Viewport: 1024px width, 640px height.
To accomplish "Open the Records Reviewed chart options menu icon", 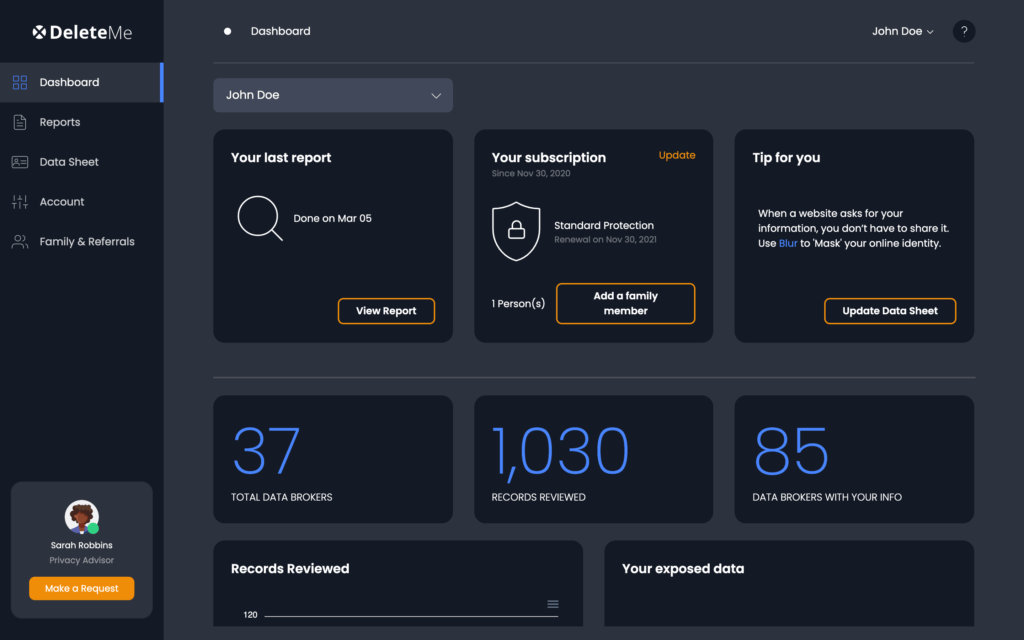I will 552,604.
